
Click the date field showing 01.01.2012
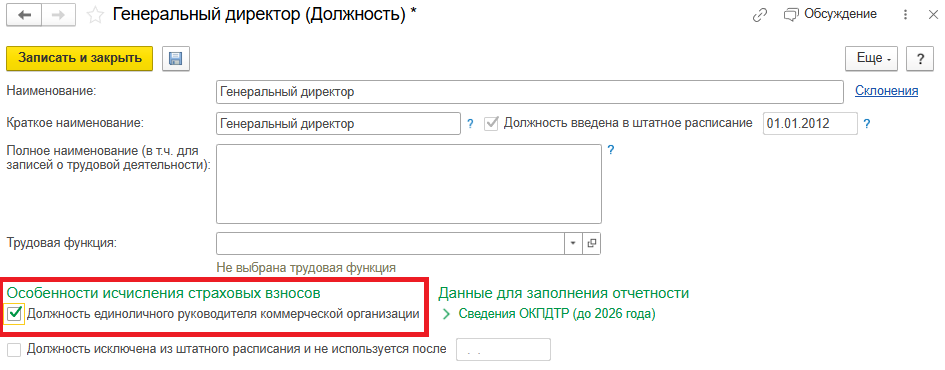810,124
